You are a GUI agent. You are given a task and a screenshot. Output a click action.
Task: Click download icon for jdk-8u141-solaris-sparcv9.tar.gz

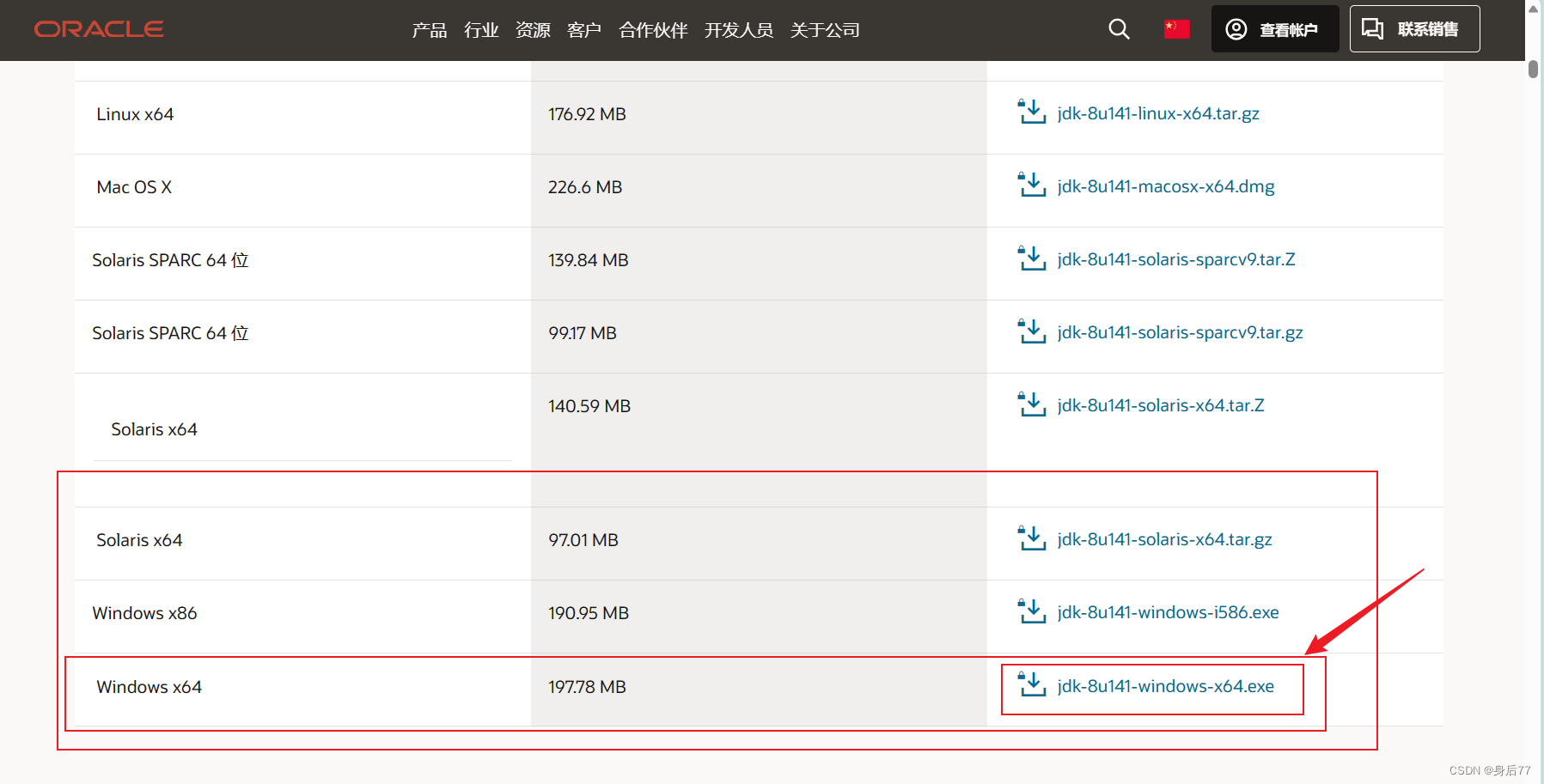tap(1032, 331)
